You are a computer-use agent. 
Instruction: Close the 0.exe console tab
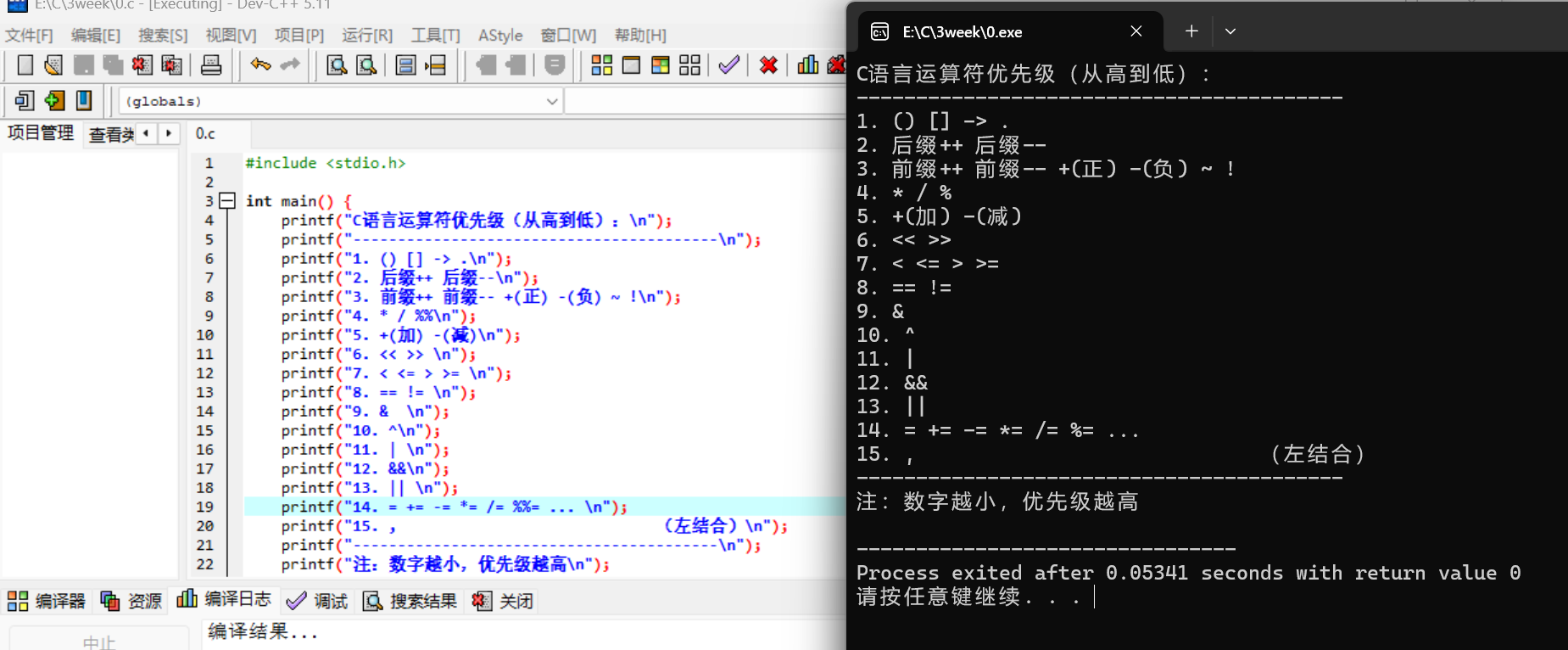pyautogui.click(x=1136, y=31)
